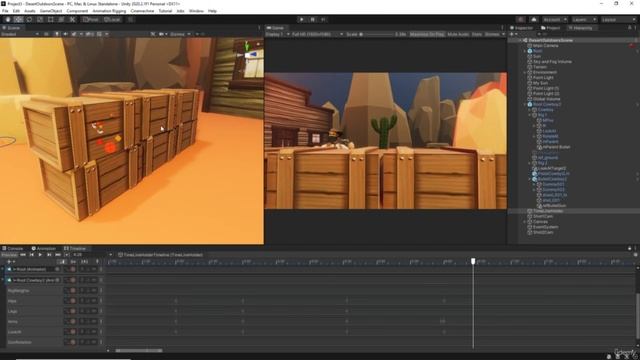Go to previous frame in Timeline
Screen dimensions: 640x360
click(x=31, y=255)
